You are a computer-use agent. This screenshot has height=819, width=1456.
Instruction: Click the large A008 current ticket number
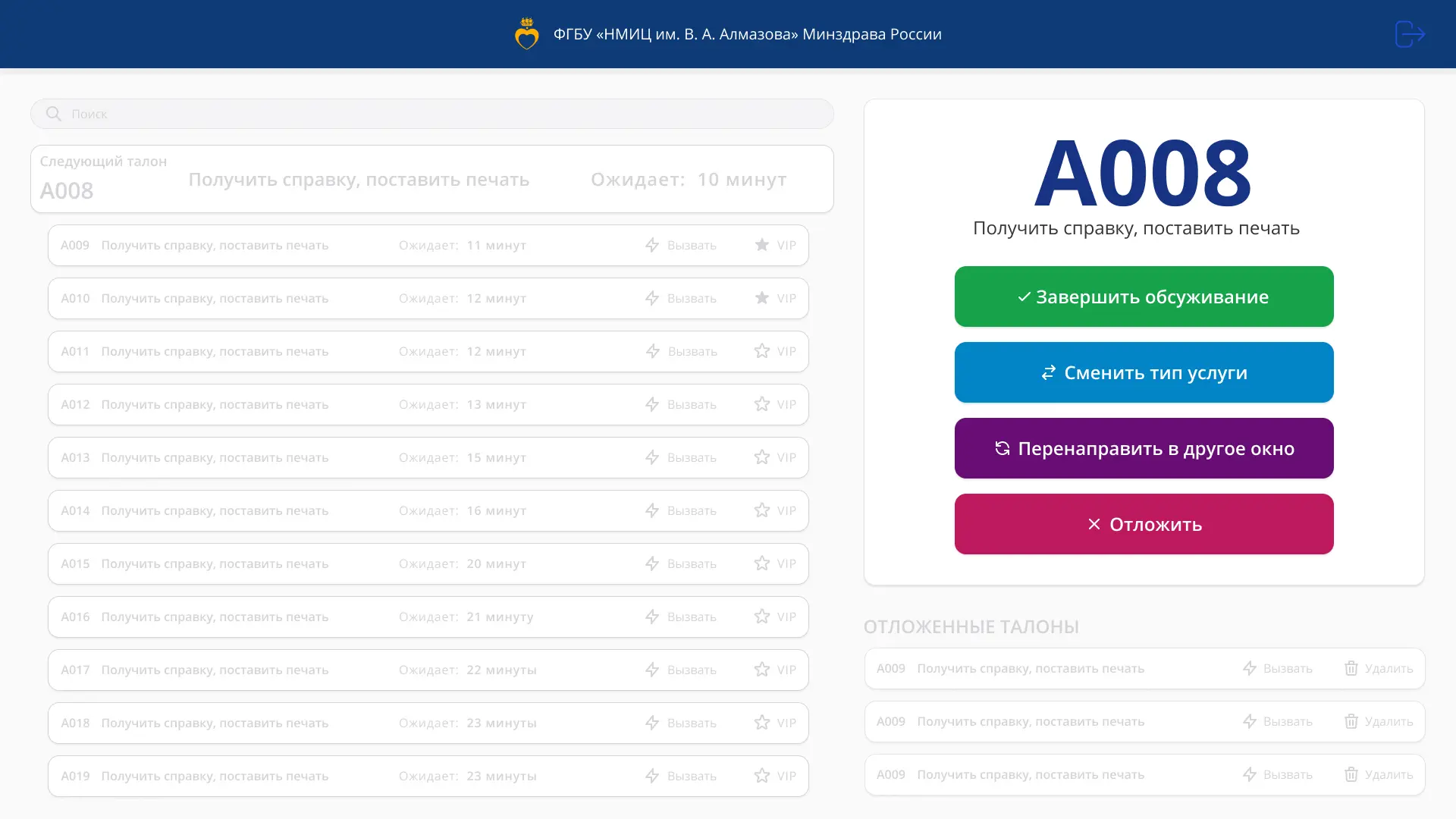[x=1144, y=174]
